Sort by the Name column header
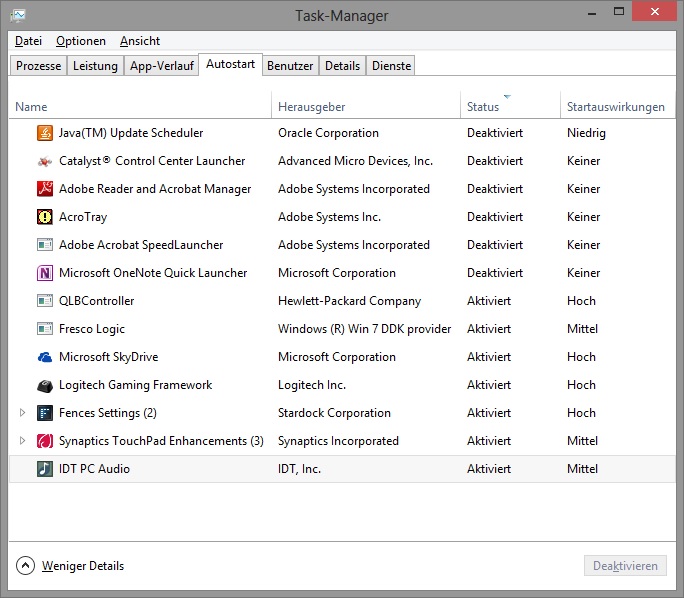The width and height of the screenshot is (684, 598). (x=140, y=107)
